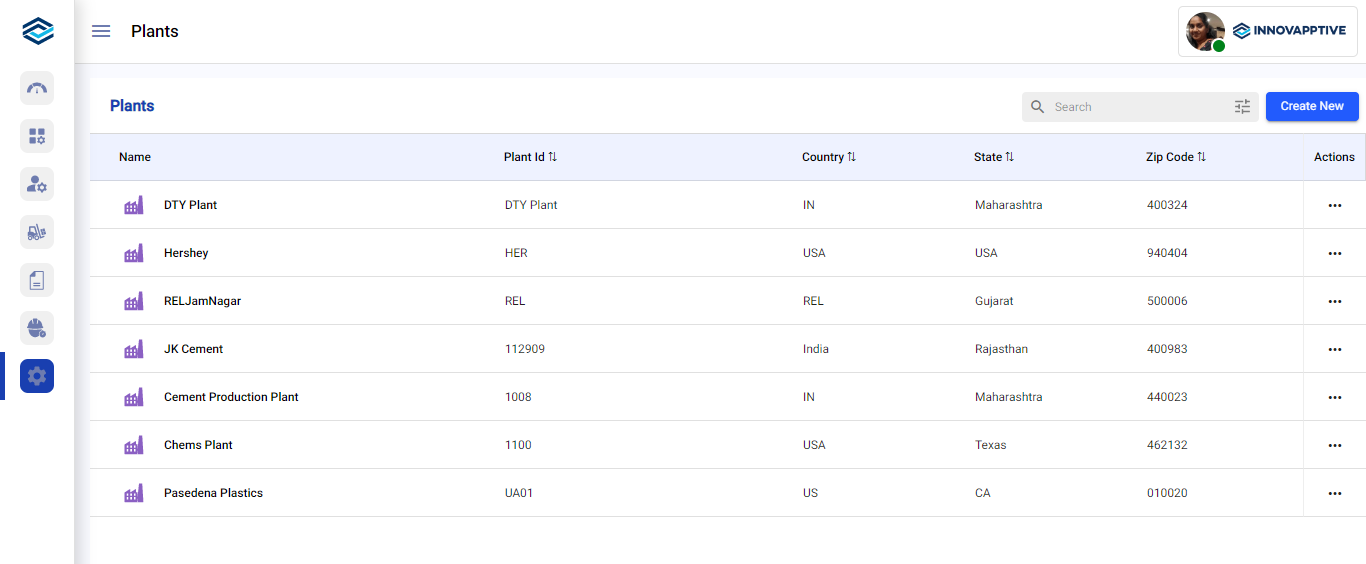The height and width of the screenshot is (564, 1366).
Task: Open the user management sidebar icon
Action: [37, 184]
